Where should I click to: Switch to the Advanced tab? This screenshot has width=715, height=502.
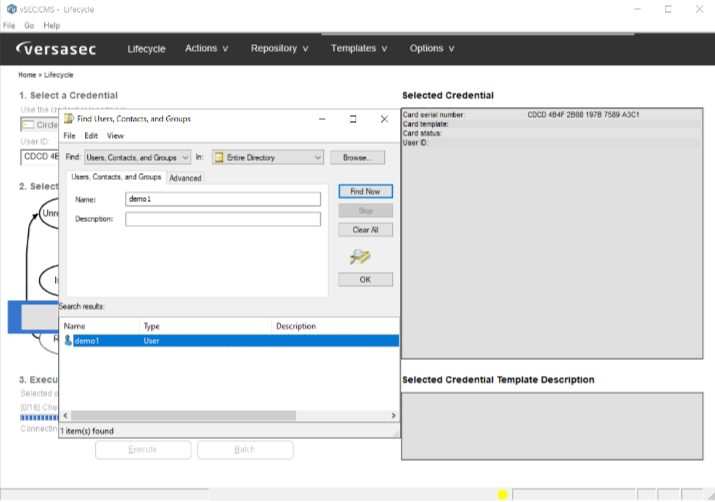tap(185, 178)
